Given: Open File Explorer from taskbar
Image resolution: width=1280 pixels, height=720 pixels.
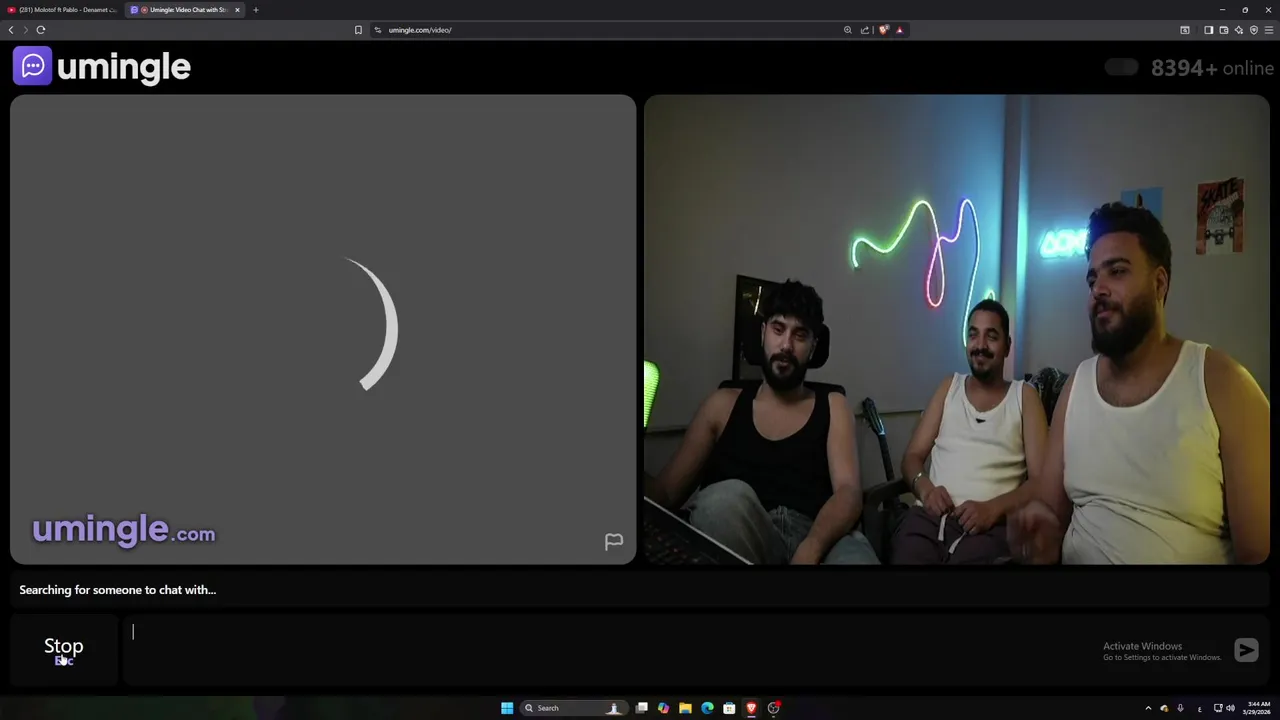Looking at the screenshot, I should 685,708.
